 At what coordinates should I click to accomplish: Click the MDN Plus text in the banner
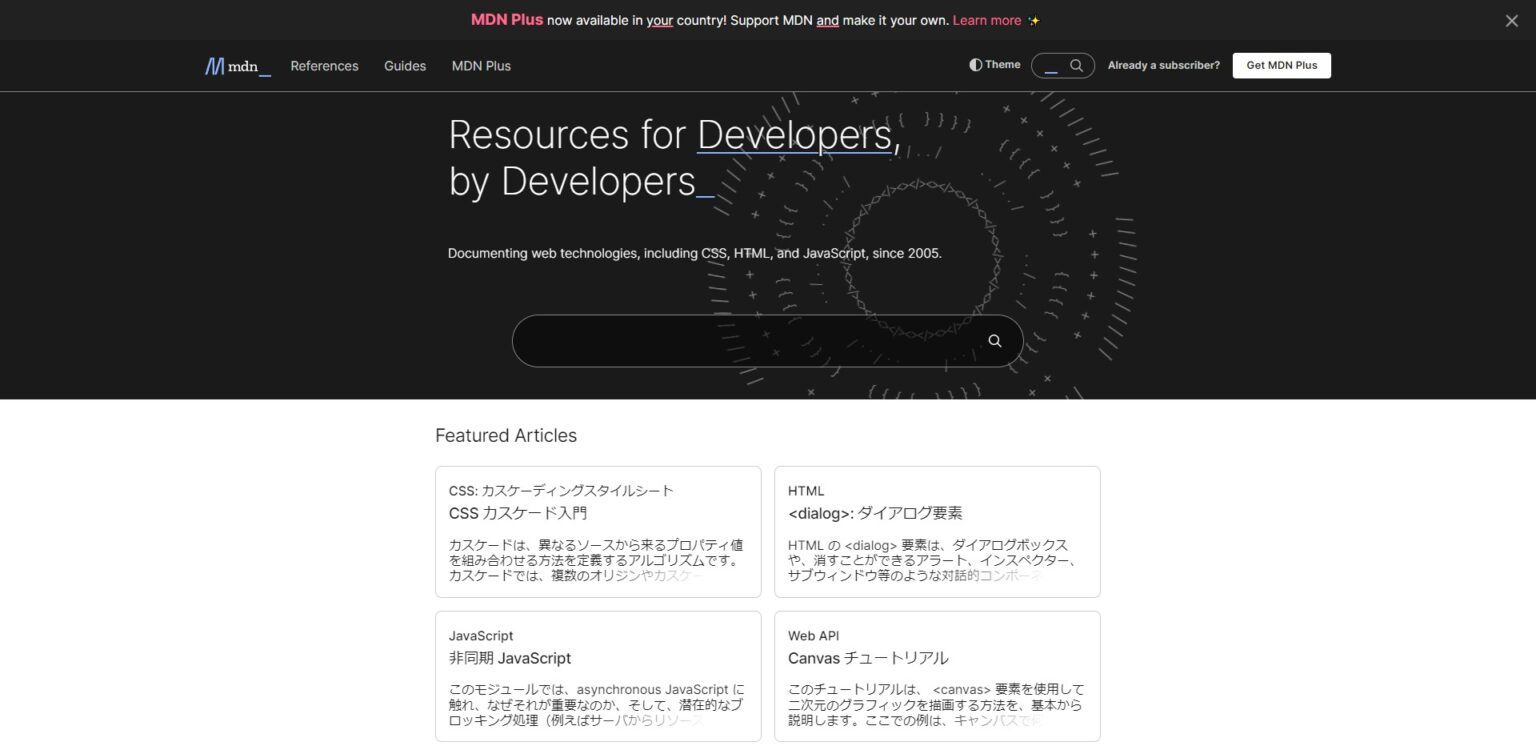point(507,20)
